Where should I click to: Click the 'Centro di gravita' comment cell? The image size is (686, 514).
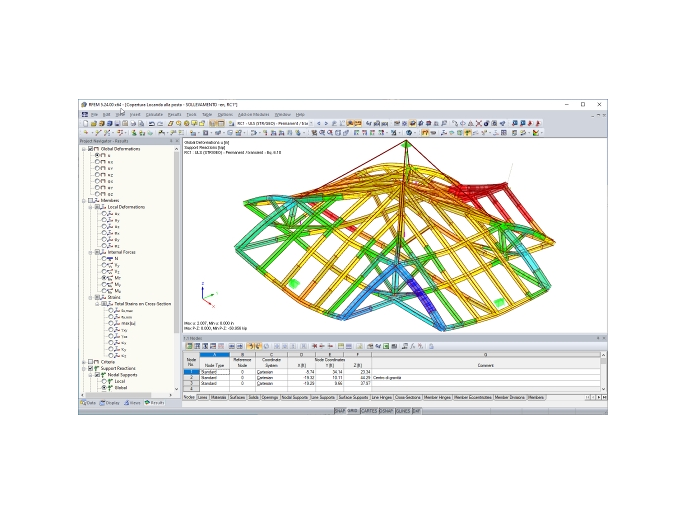click(486, 378)
